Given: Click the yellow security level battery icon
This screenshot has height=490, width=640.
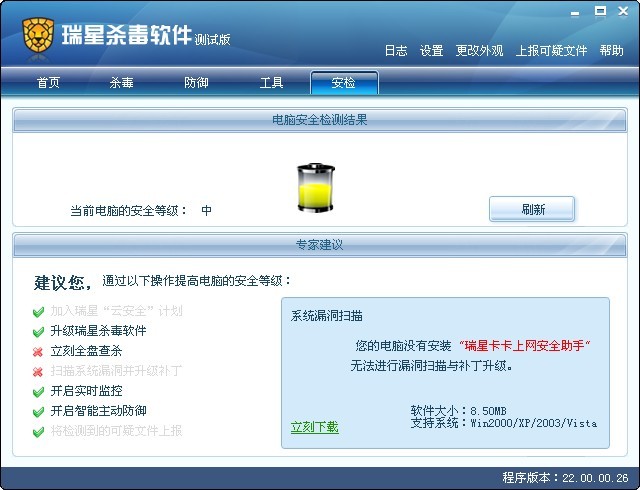Looking at the screenshot, I should (316, 188).
